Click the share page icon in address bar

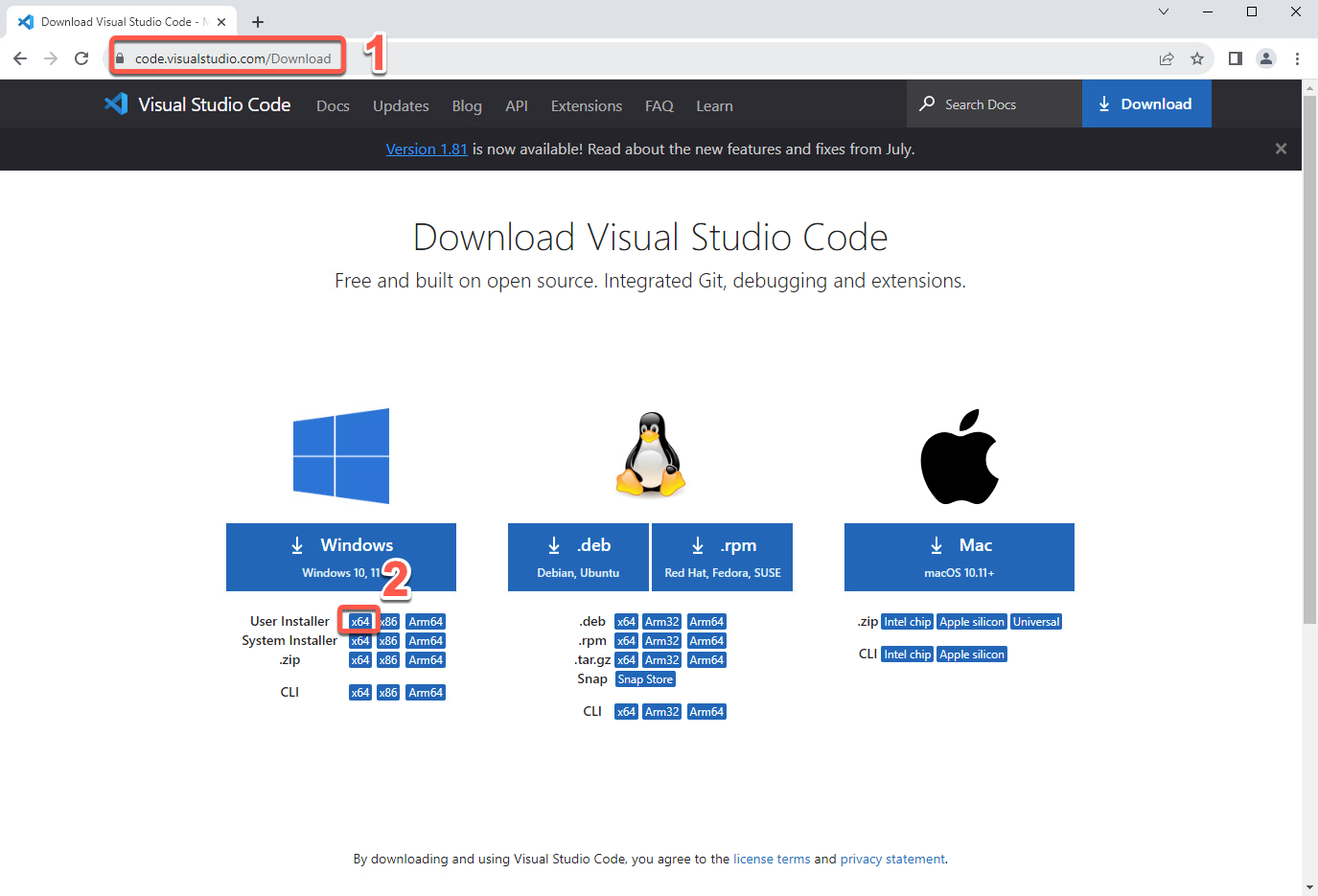1167,58
